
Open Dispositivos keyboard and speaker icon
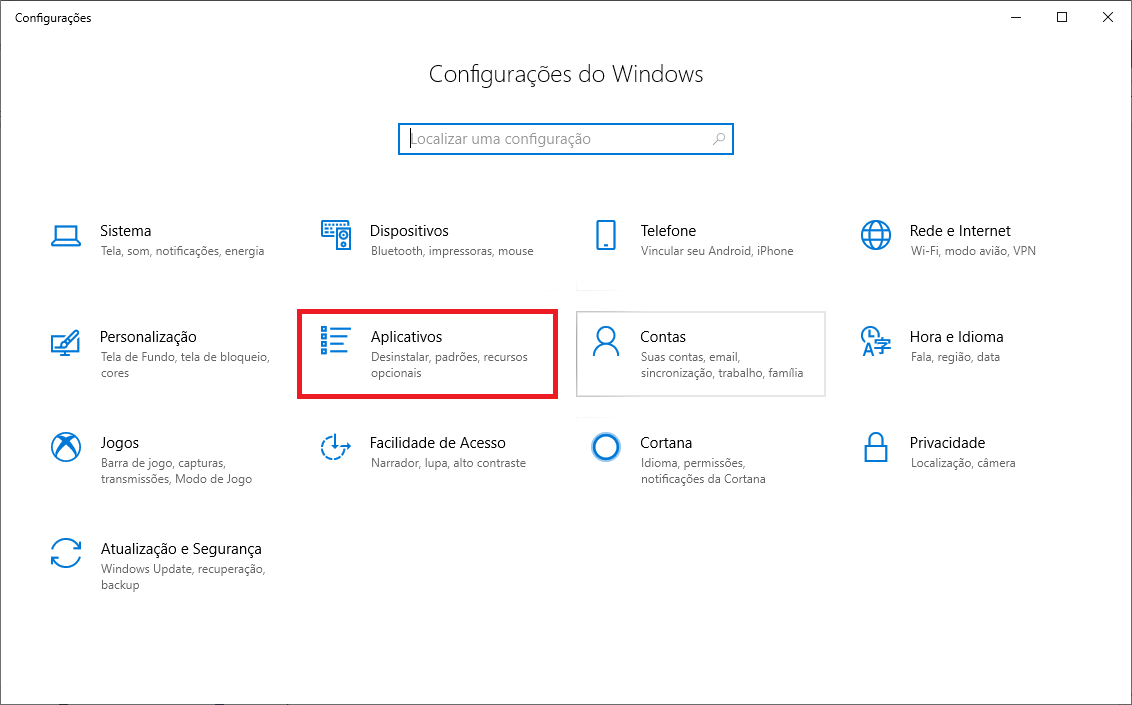[x=336, y=236]
